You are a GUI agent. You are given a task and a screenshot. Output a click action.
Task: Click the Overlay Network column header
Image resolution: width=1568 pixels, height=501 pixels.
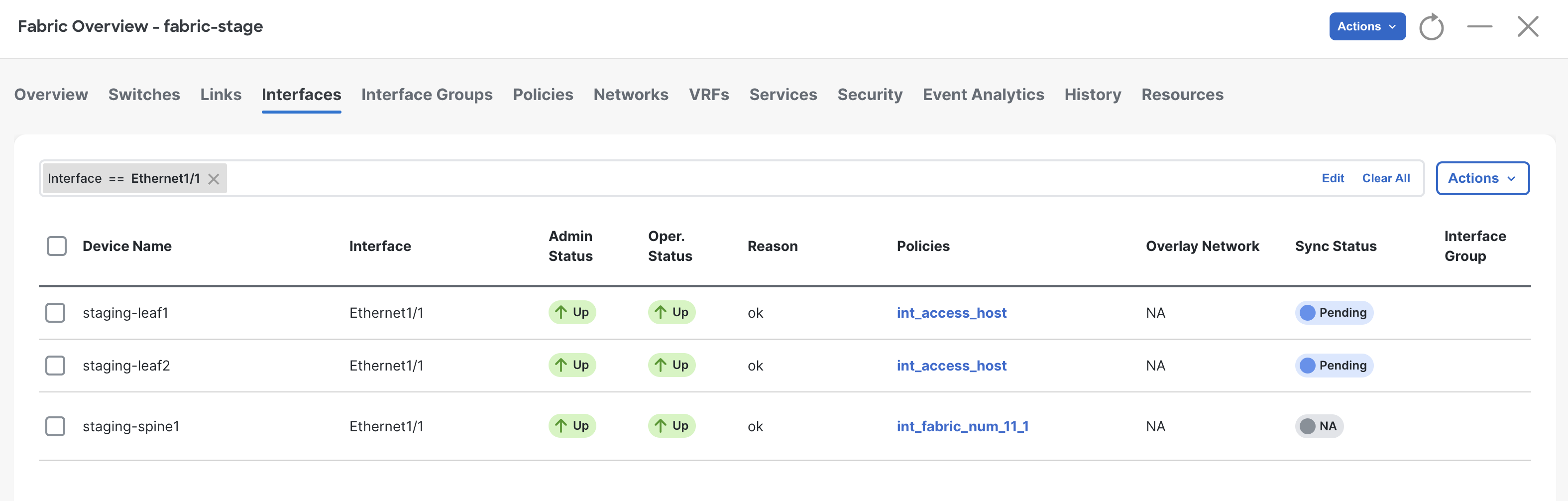[x=1202, y=246]
